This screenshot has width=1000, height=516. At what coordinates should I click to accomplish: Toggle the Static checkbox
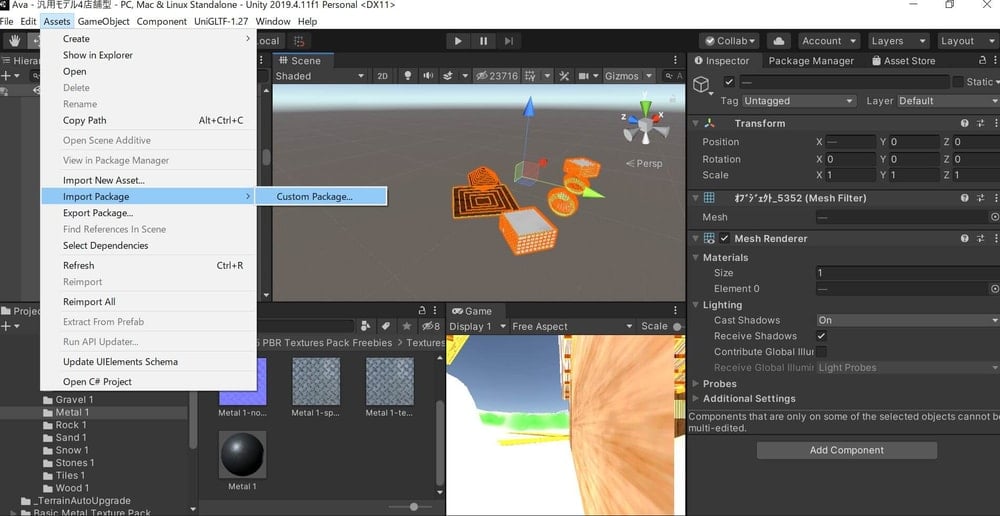tap(958, 82)
